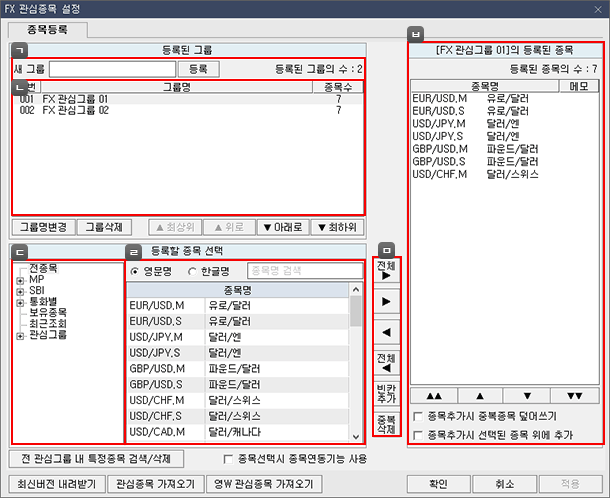Click the item list scrollbar up arrow
610x498 pixels.
tap(356, 290)
